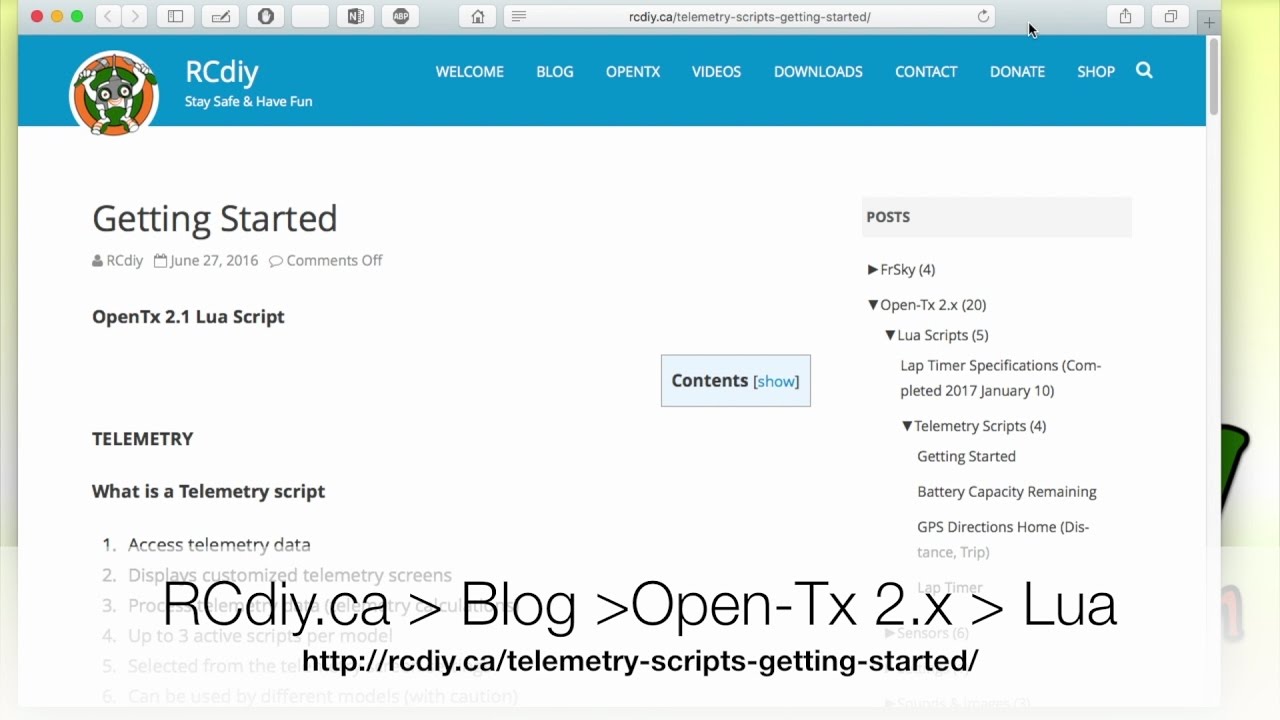Open the BLOG menu item
The height and width of the screenshot is (720, 1280).
(x=554, y=71)
